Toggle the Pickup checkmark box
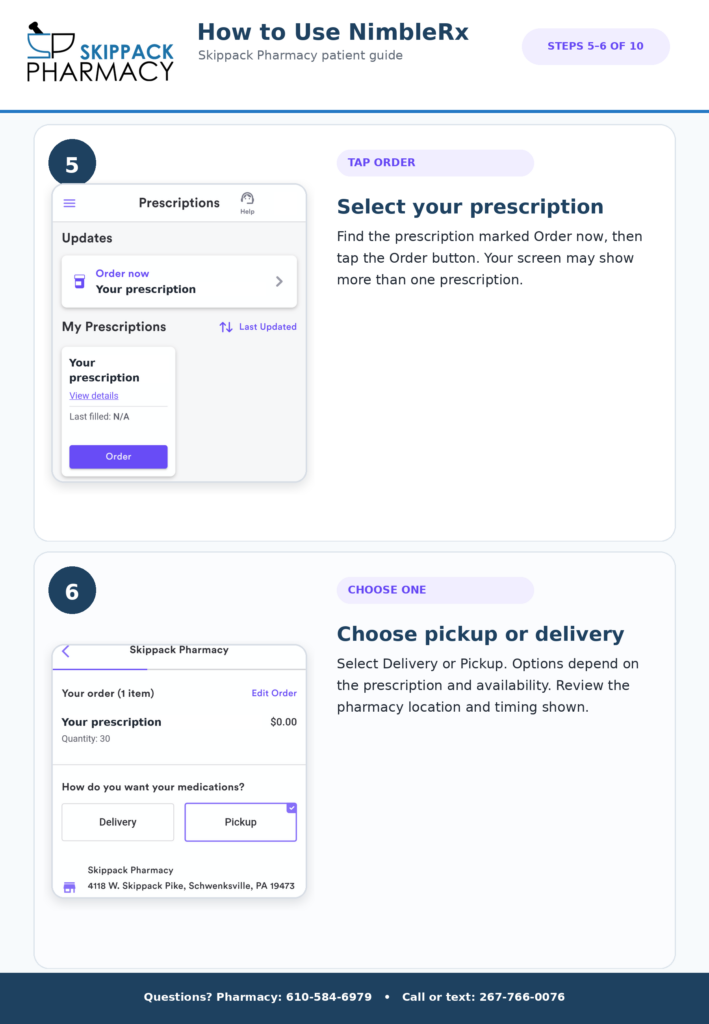 point(291,808)
